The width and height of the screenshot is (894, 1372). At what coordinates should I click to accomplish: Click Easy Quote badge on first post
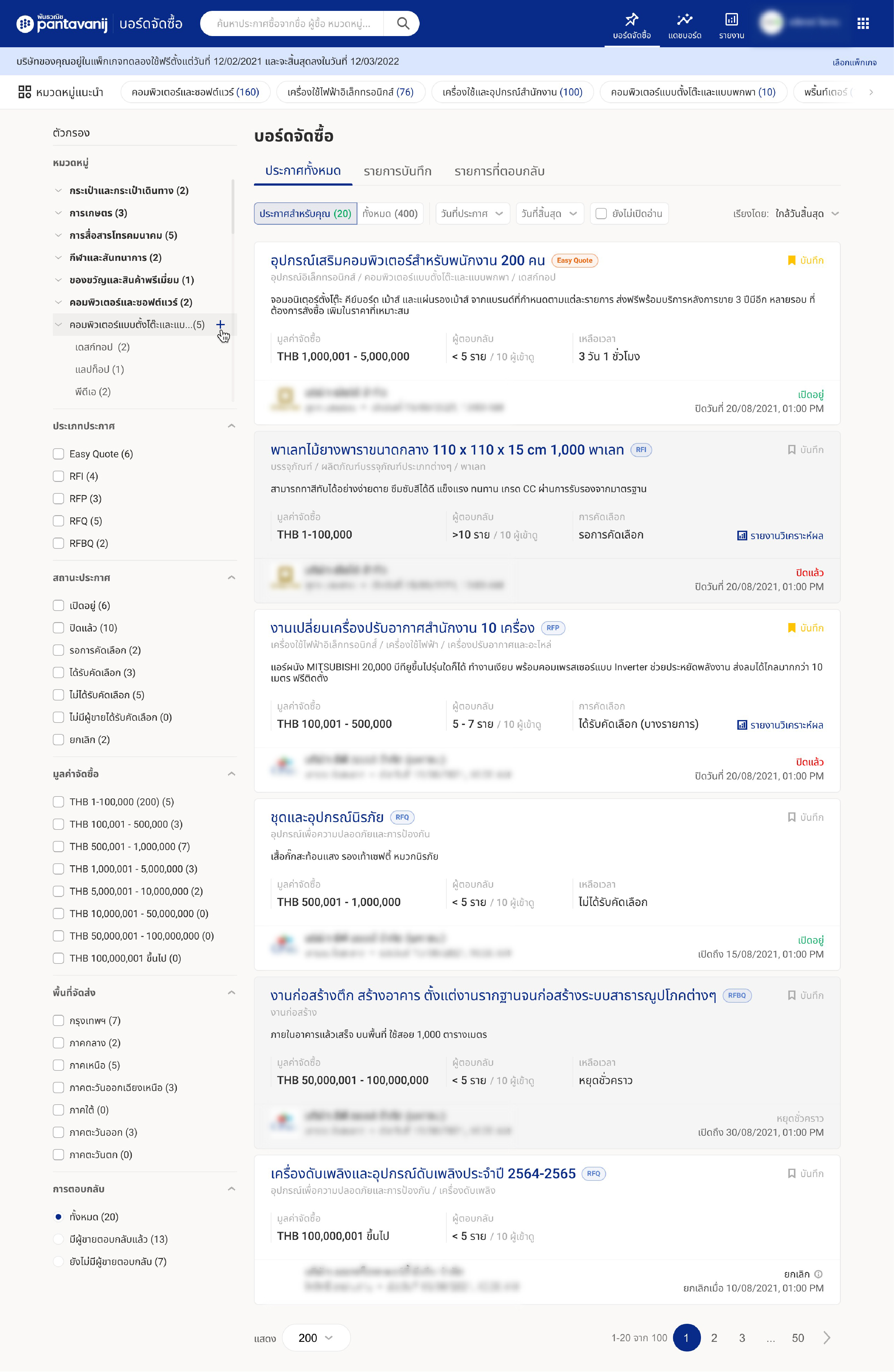pos(575,261)
